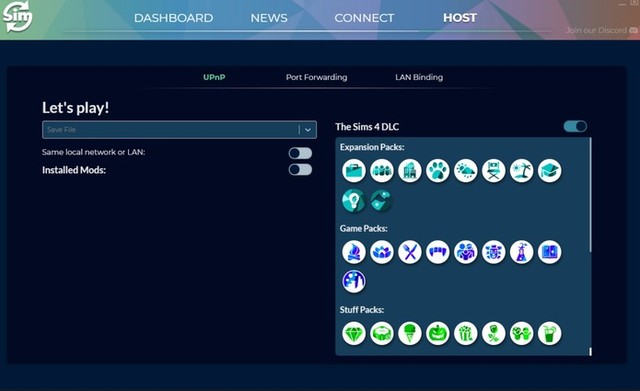Select the lightbulb Eco Lifestyle icon

[x=353, y=200]
